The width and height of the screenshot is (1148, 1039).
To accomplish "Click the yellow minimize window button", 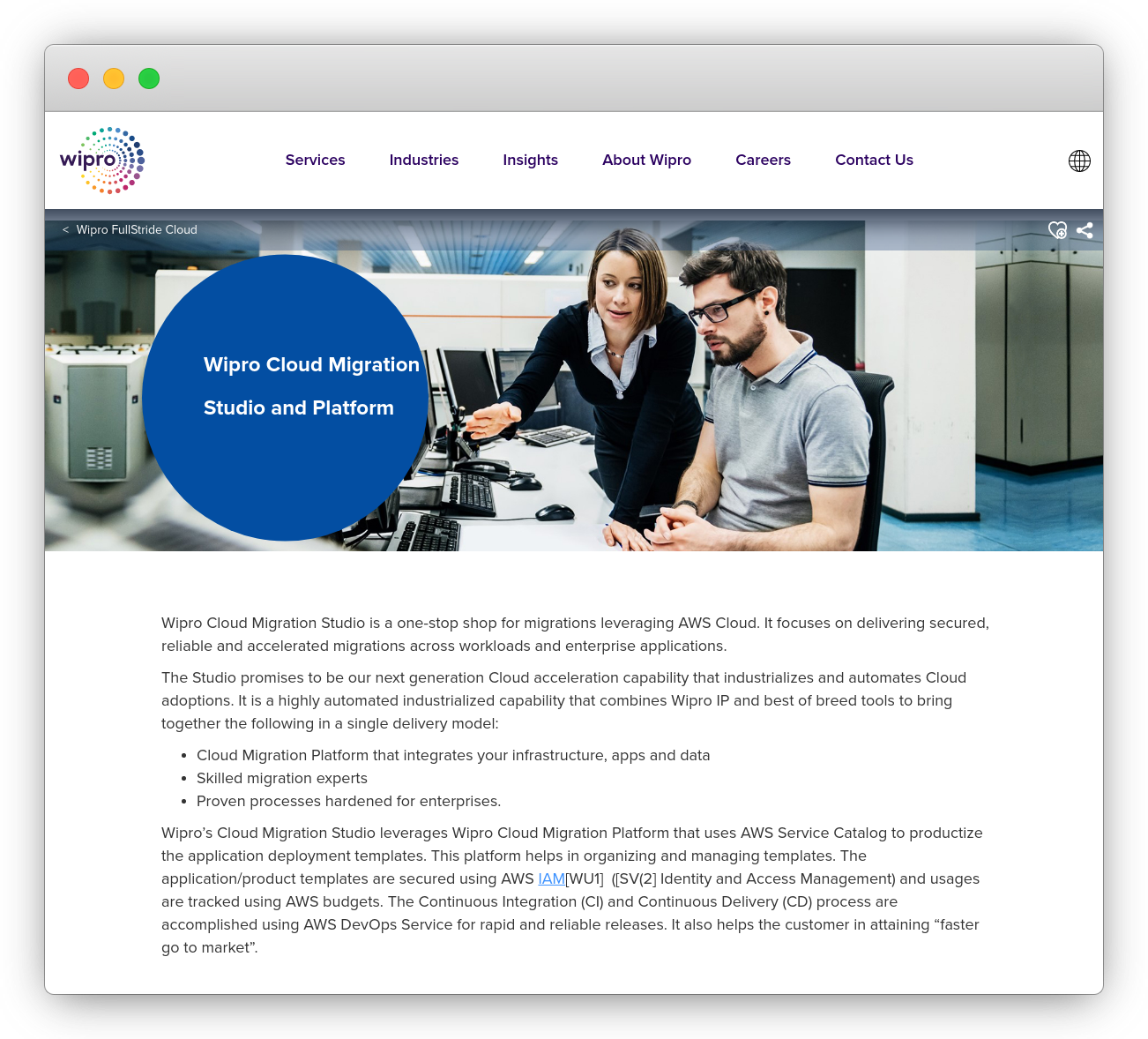I will tap(114, 78).
